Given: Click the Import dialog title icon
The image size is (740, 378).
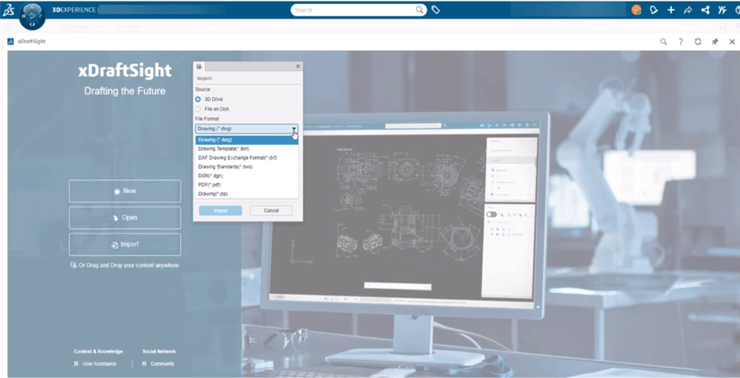Looking at the screenshot, I should [x=199, y=67].
